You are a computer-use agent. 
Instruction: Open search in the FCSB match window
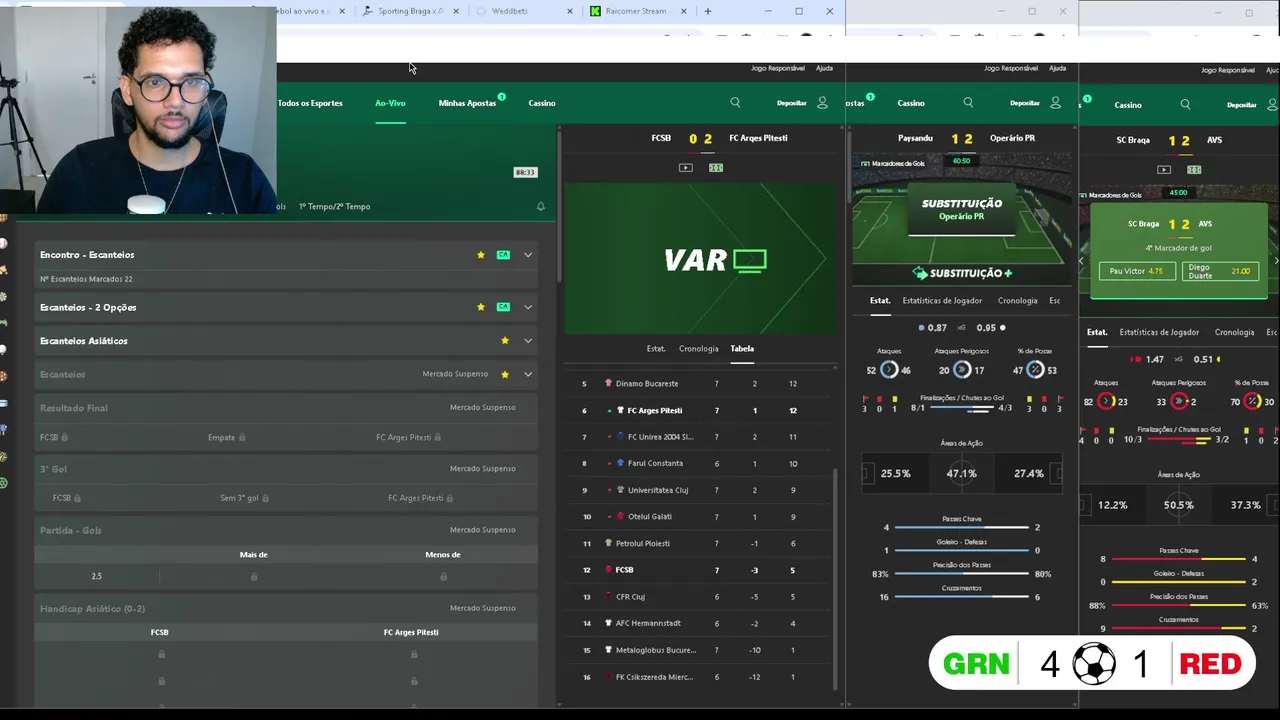click(735, 103)
